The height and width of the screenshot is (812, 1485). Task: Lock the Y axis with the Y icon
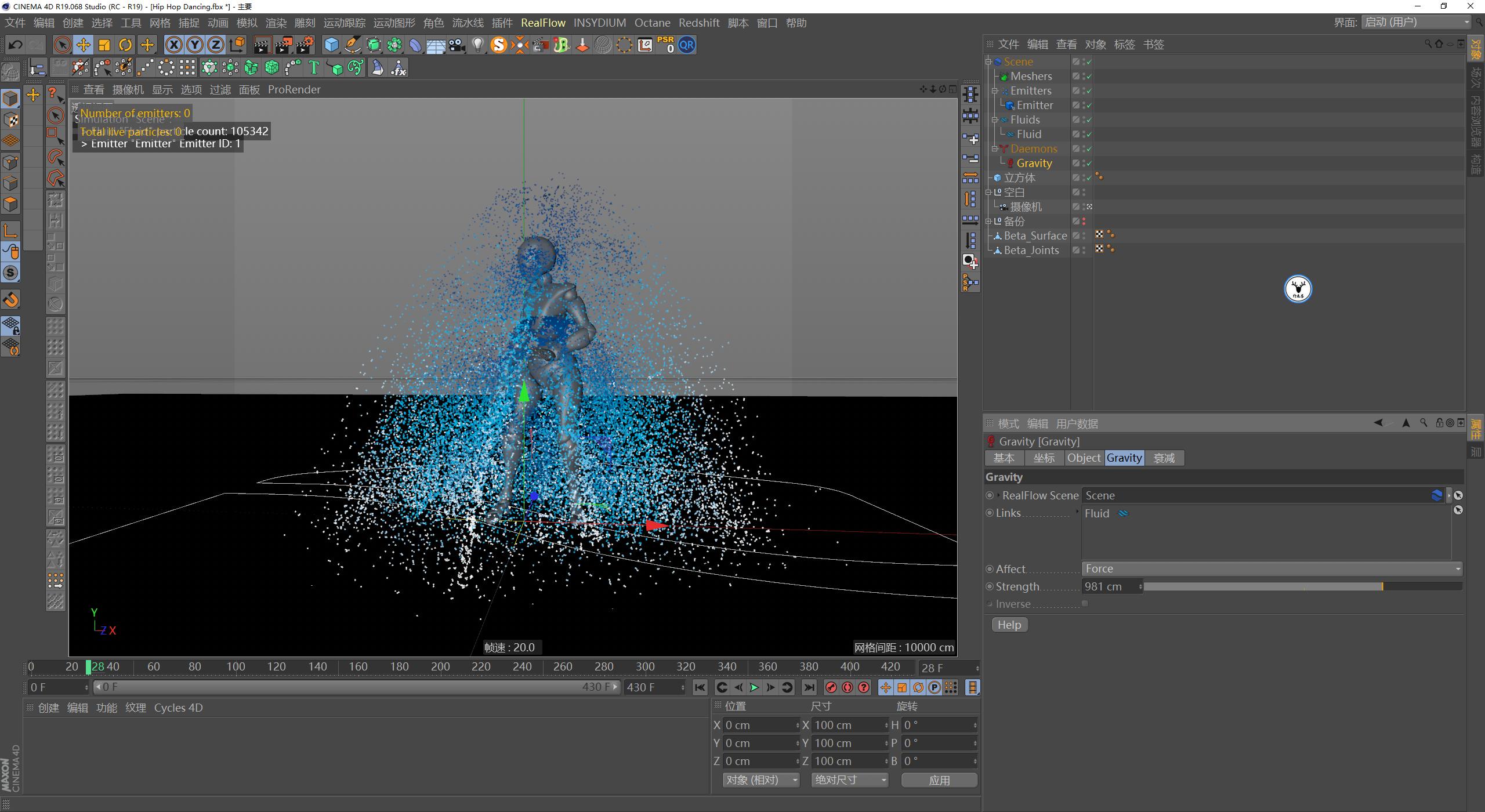click(195, 45)
